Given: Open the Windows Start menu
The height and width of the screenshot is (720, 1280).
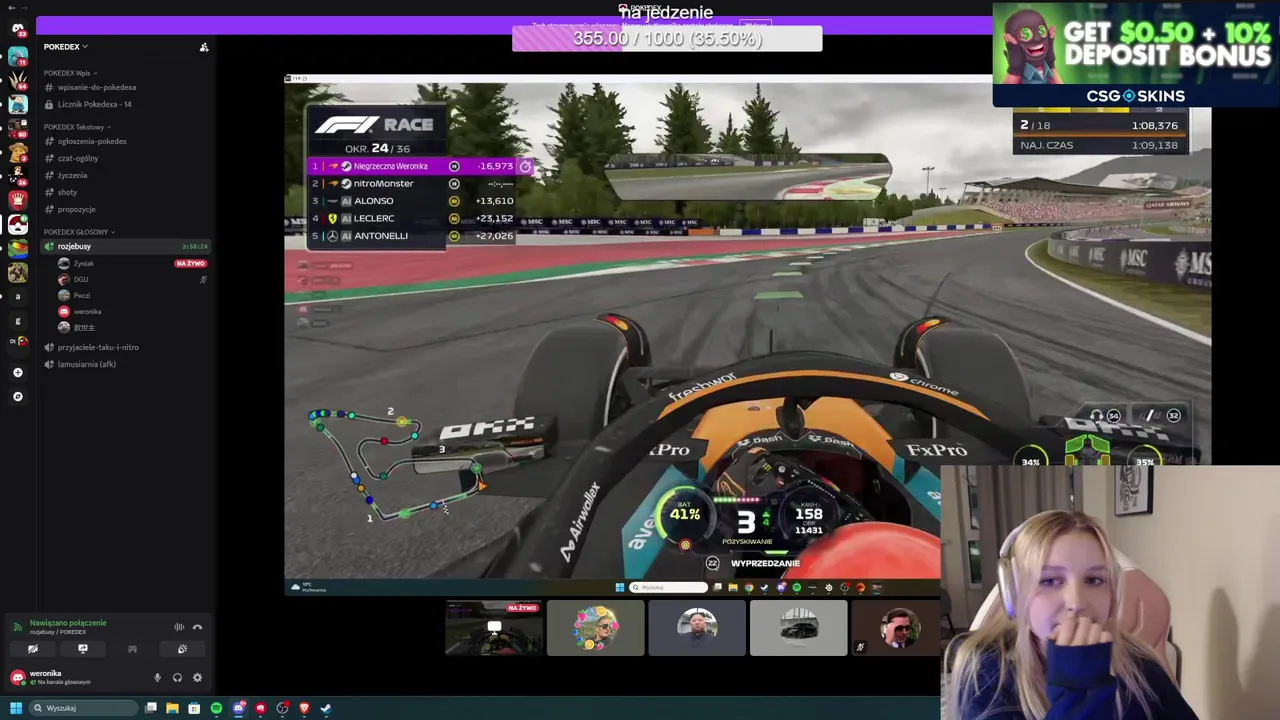Looking at the screenshot, I should point(16,708).
